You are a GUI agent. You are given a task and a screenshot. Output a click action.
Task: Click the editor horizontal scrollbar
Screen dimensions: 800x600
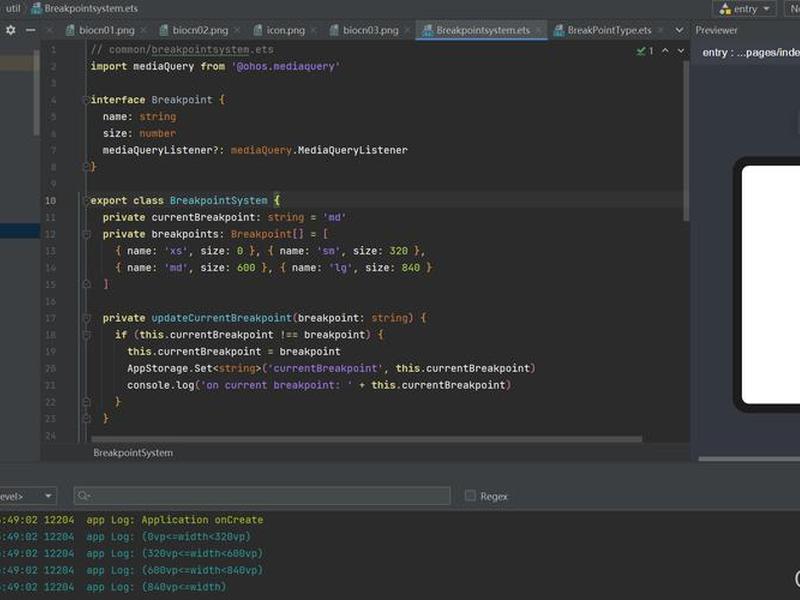(366, 439)
